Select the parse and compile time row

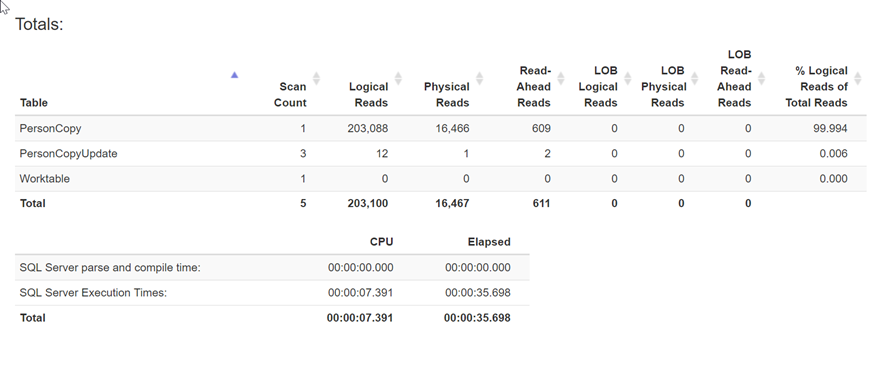[x=272, y=267]
